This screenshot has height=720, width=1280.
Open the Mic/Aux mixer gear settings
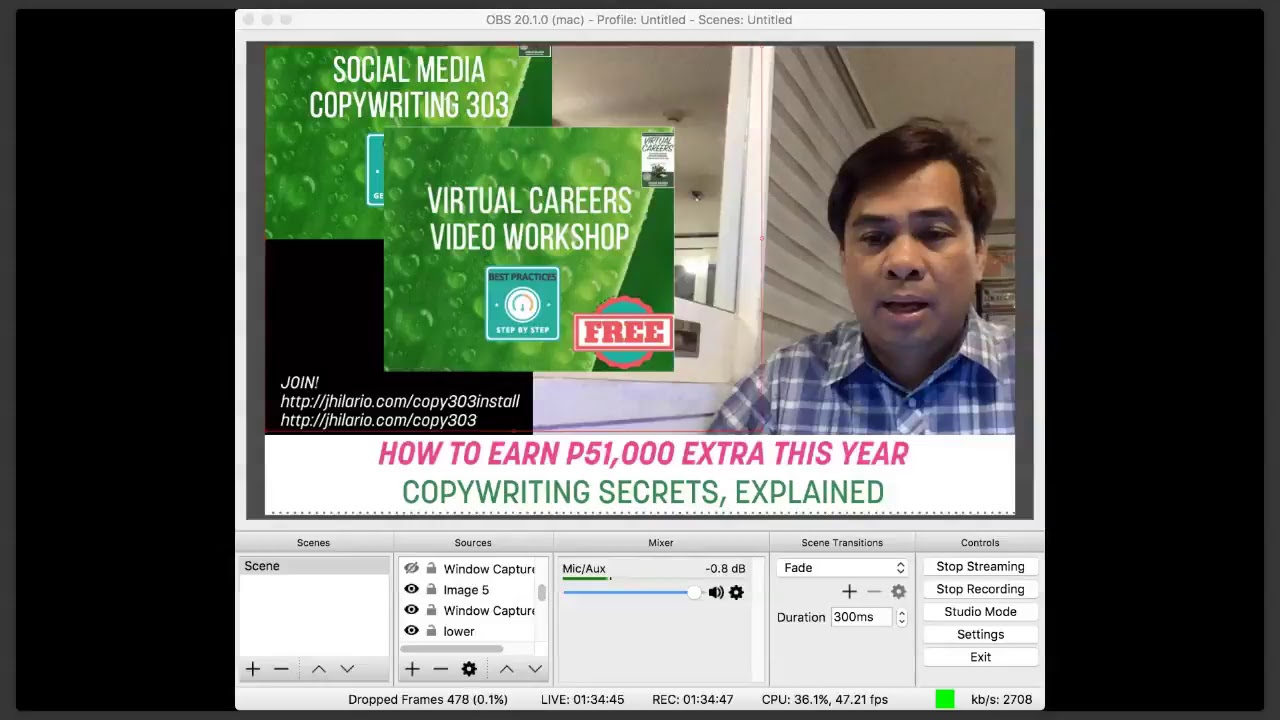click(736, 593)
